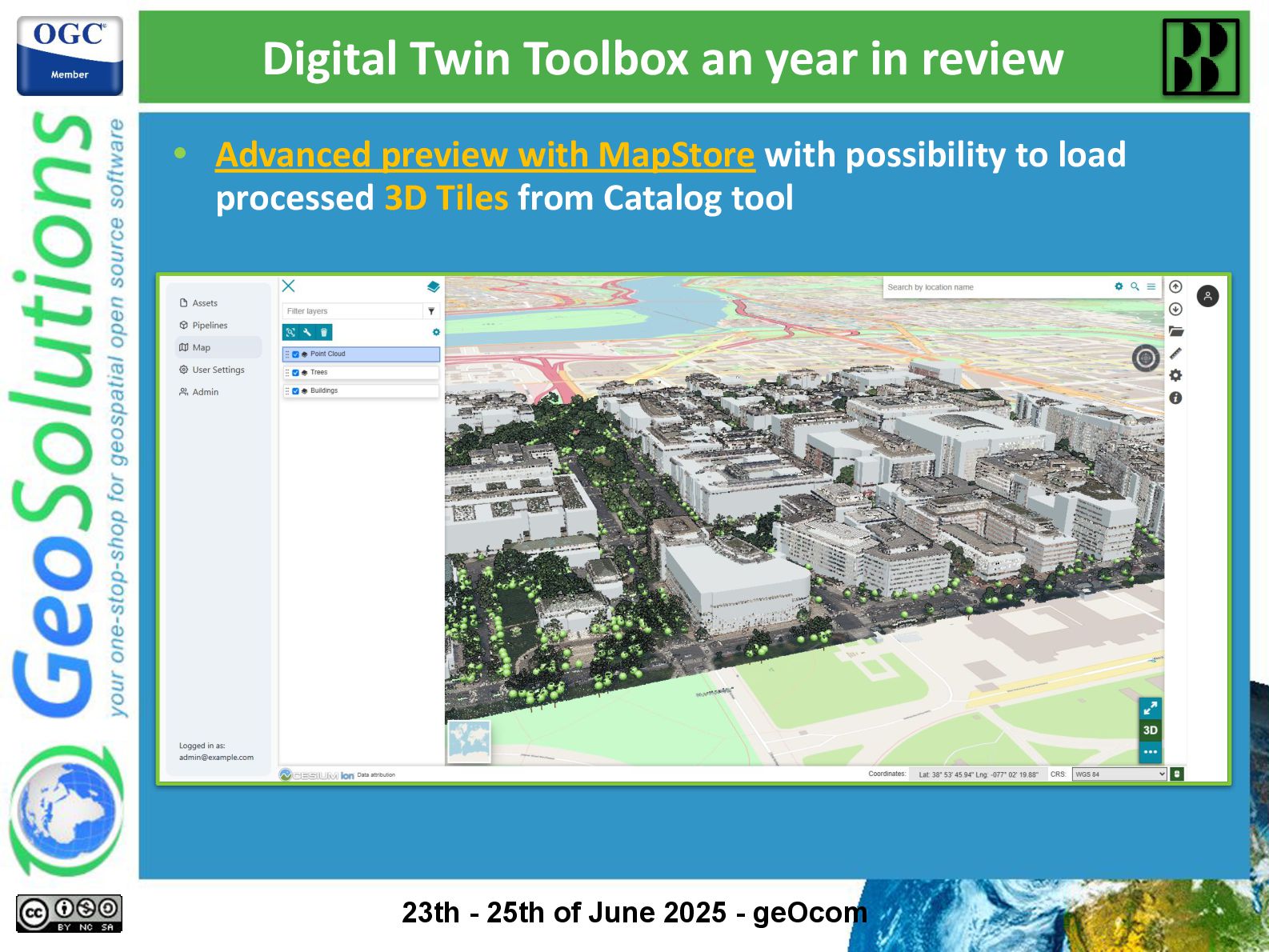Viewport: 1269px width, 952px height.
Task: Zoom to selected layer extent tool
Action: [290, 332]
